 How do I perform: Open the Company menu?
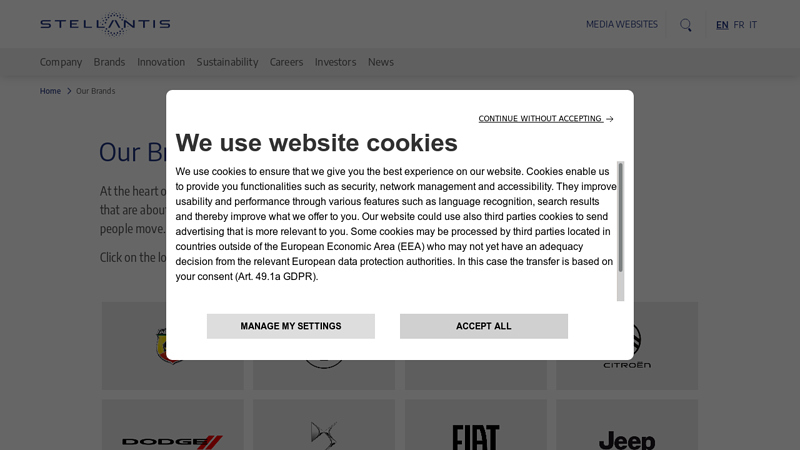pyautogui.click(x=61, y=62)
